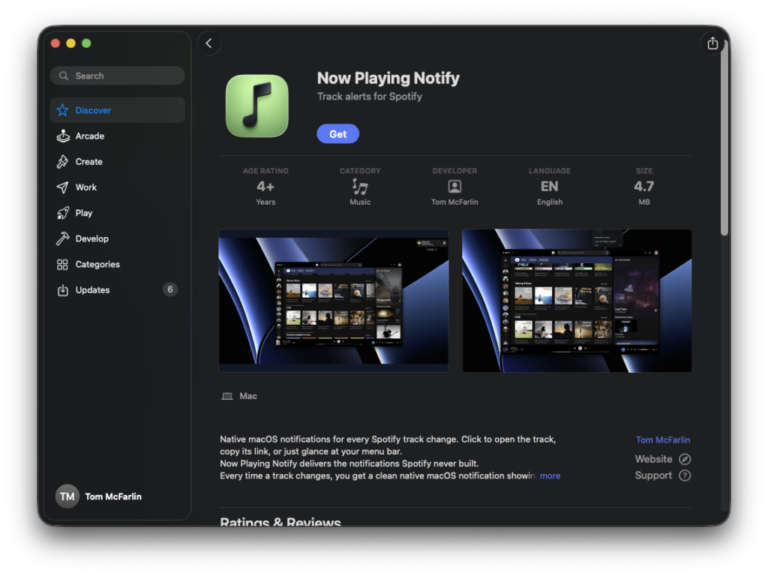Click the Tom McFarlin developer name under DEVELOPER
Screen dimensions: 768x576
click(455, 202)
